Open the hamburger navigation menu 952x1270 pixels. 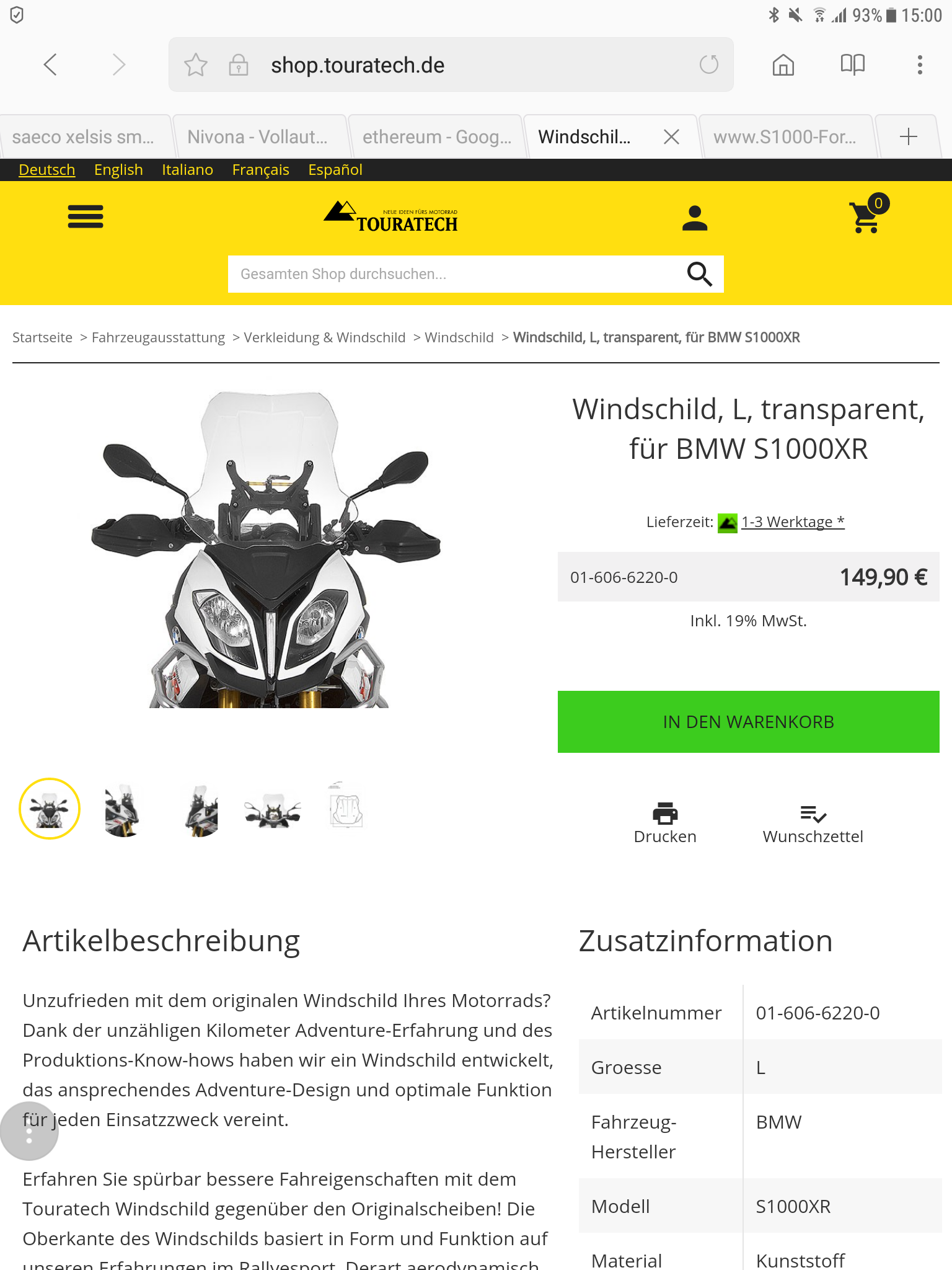click(86, 217)
